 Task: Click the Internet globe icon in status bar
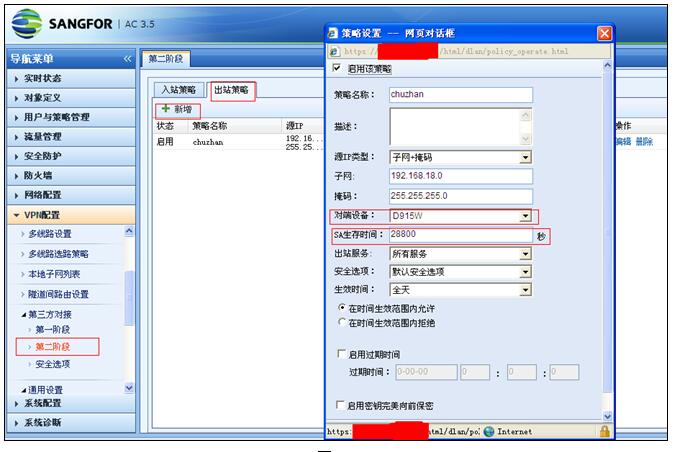point(490,431)
